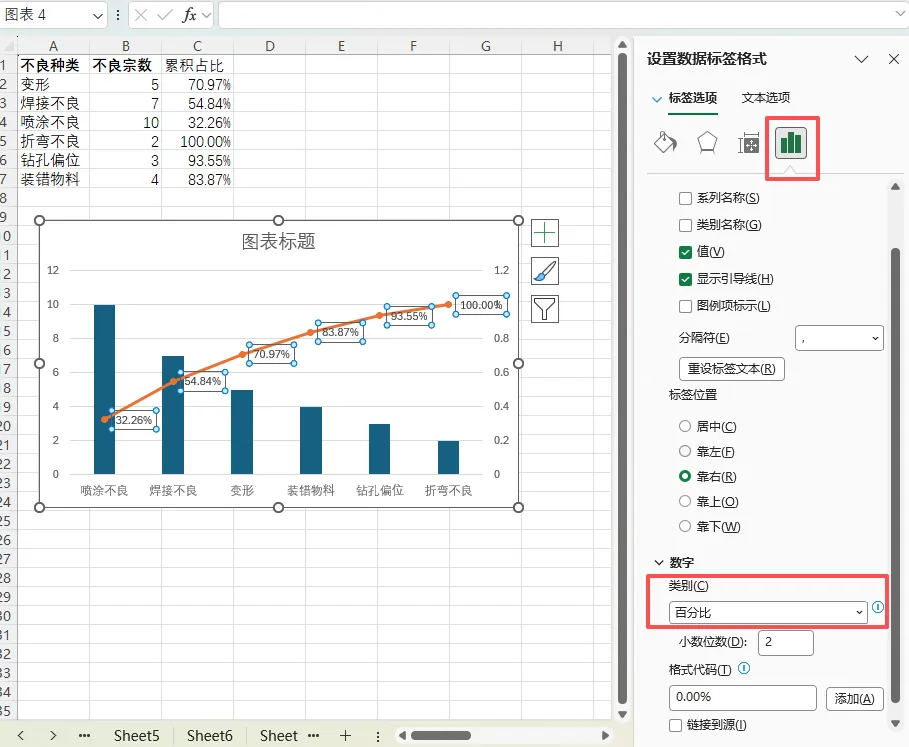The width and height of the screenshot is (909, 747).
Task: Select the 靠右(R) label position
Action: (x=685, y=476)
